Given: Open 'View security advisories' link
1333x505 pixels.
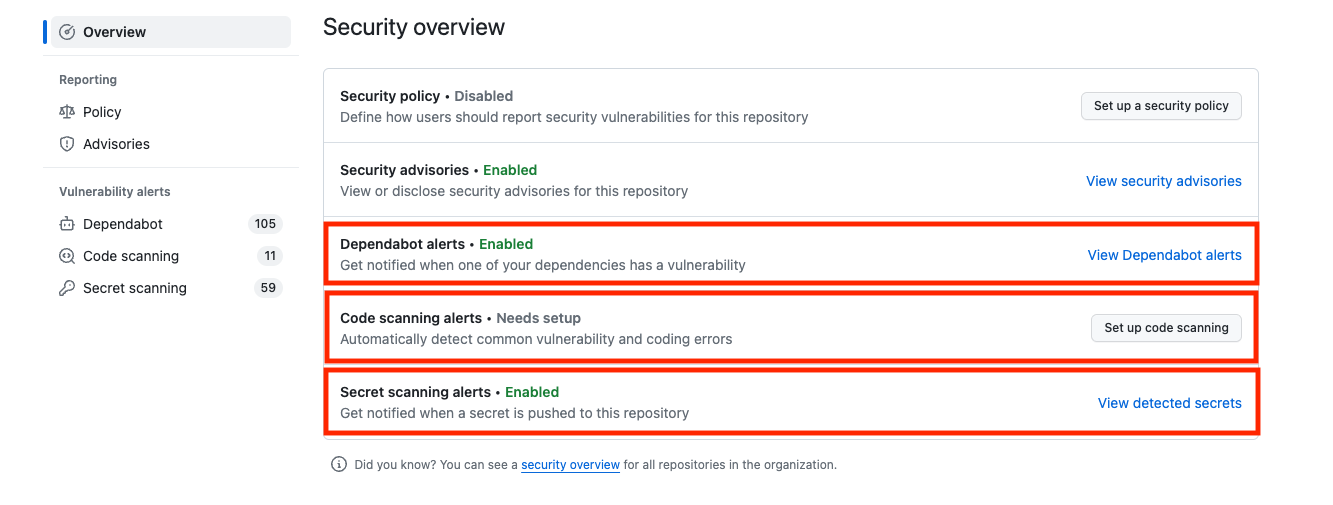Looking at the screenshot, I should [1164, 181].
